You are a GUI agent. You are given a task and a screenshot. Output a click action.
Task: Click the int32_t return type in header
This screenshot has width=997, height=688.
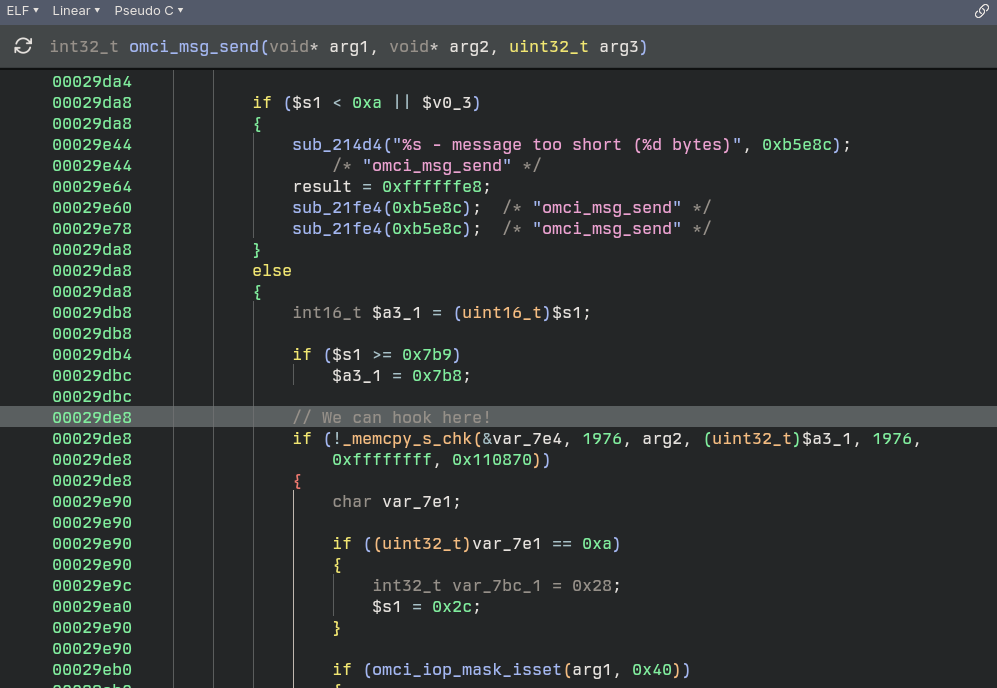pyautogui.click(x=85, y=47)
